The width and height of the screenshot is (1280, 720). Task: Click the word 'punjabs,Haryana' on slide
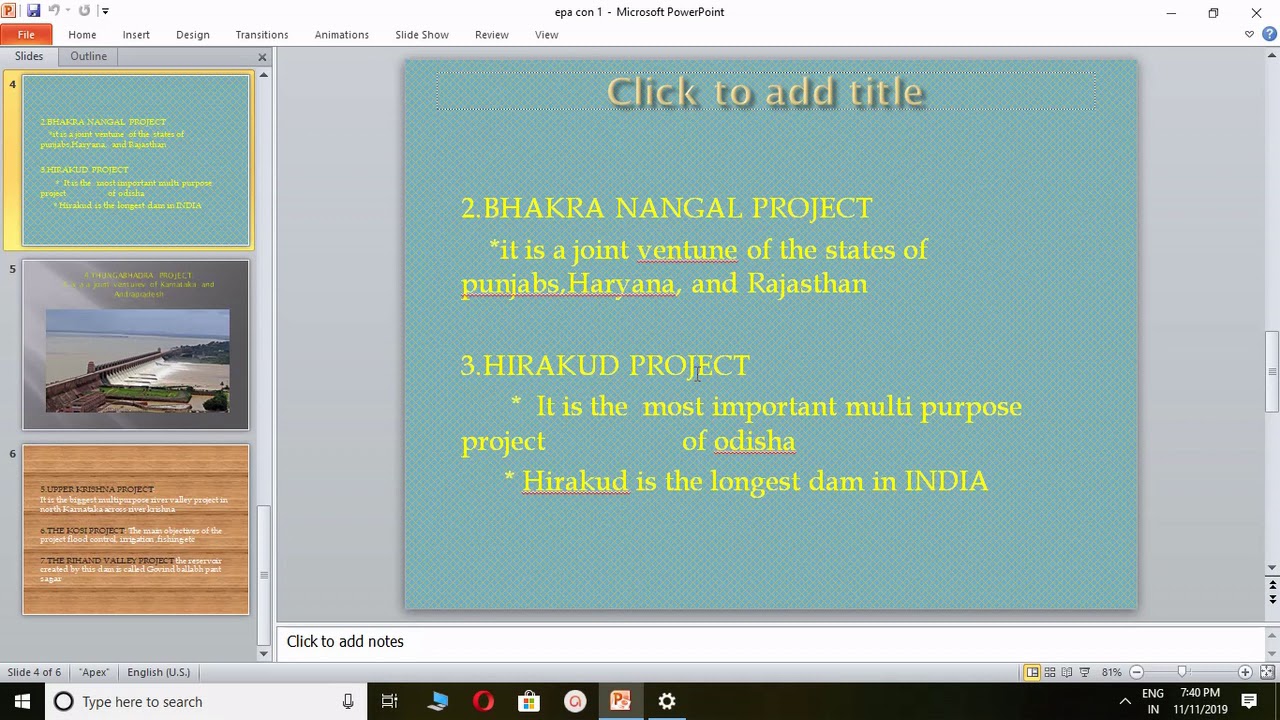point(568,284)
